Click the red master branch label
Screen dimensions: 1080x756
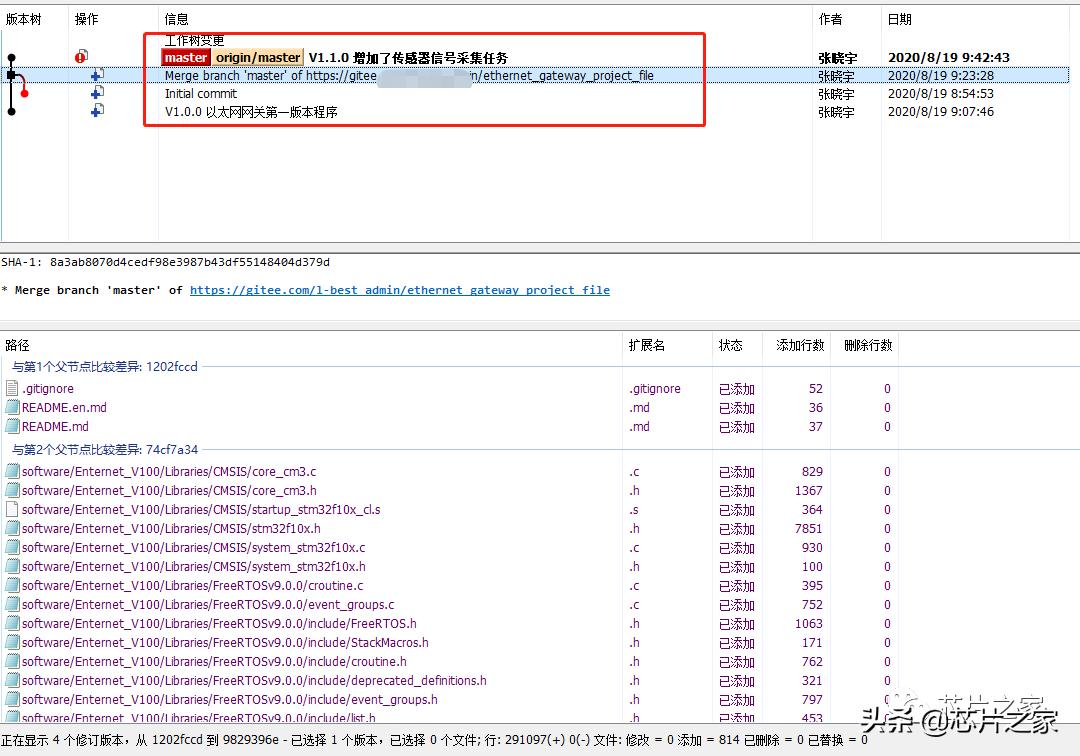coord(186,57)
